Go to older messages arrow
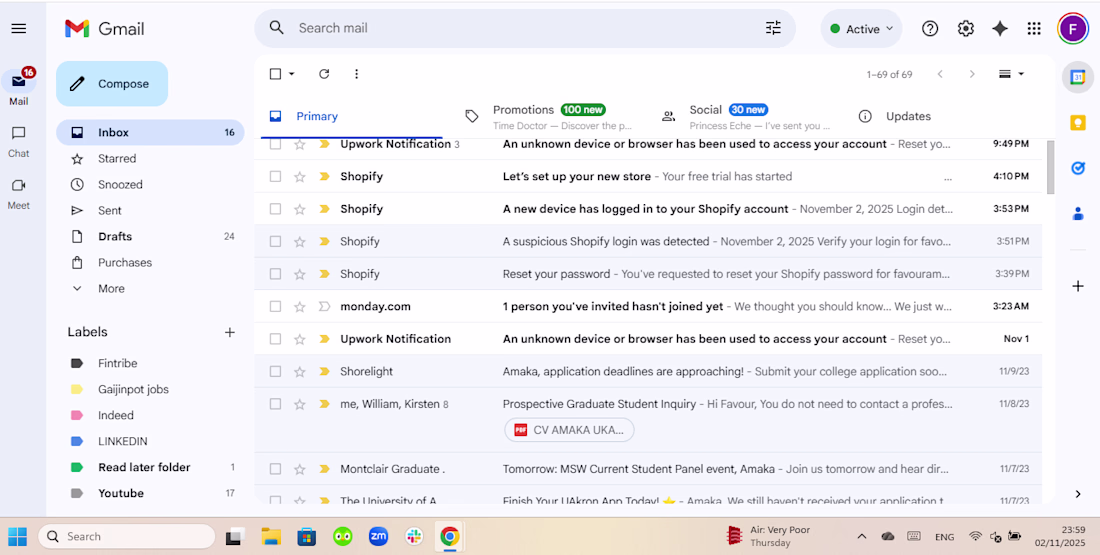 coord(972,74)
